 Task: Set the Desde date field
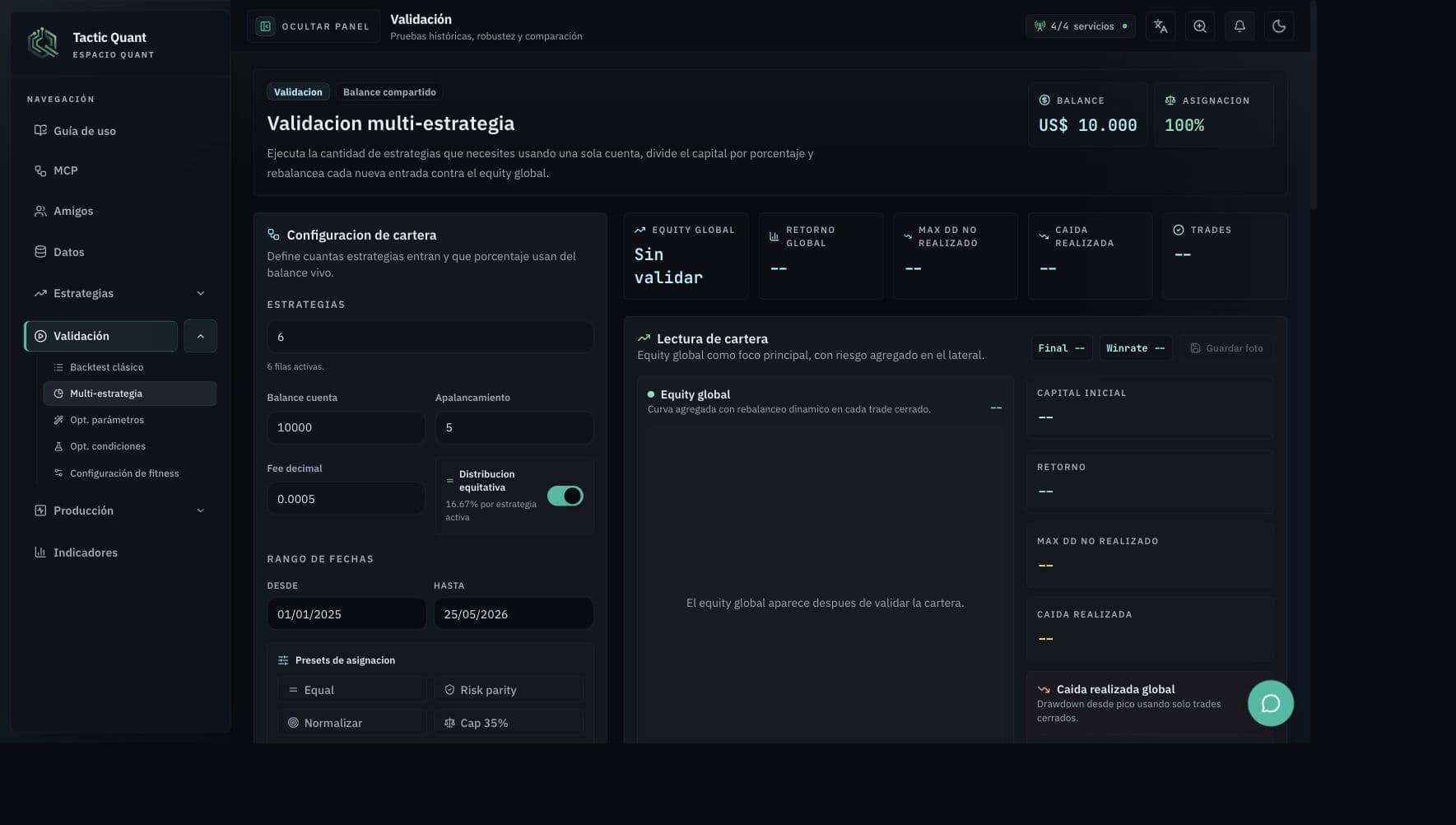(x=347, y=614)
